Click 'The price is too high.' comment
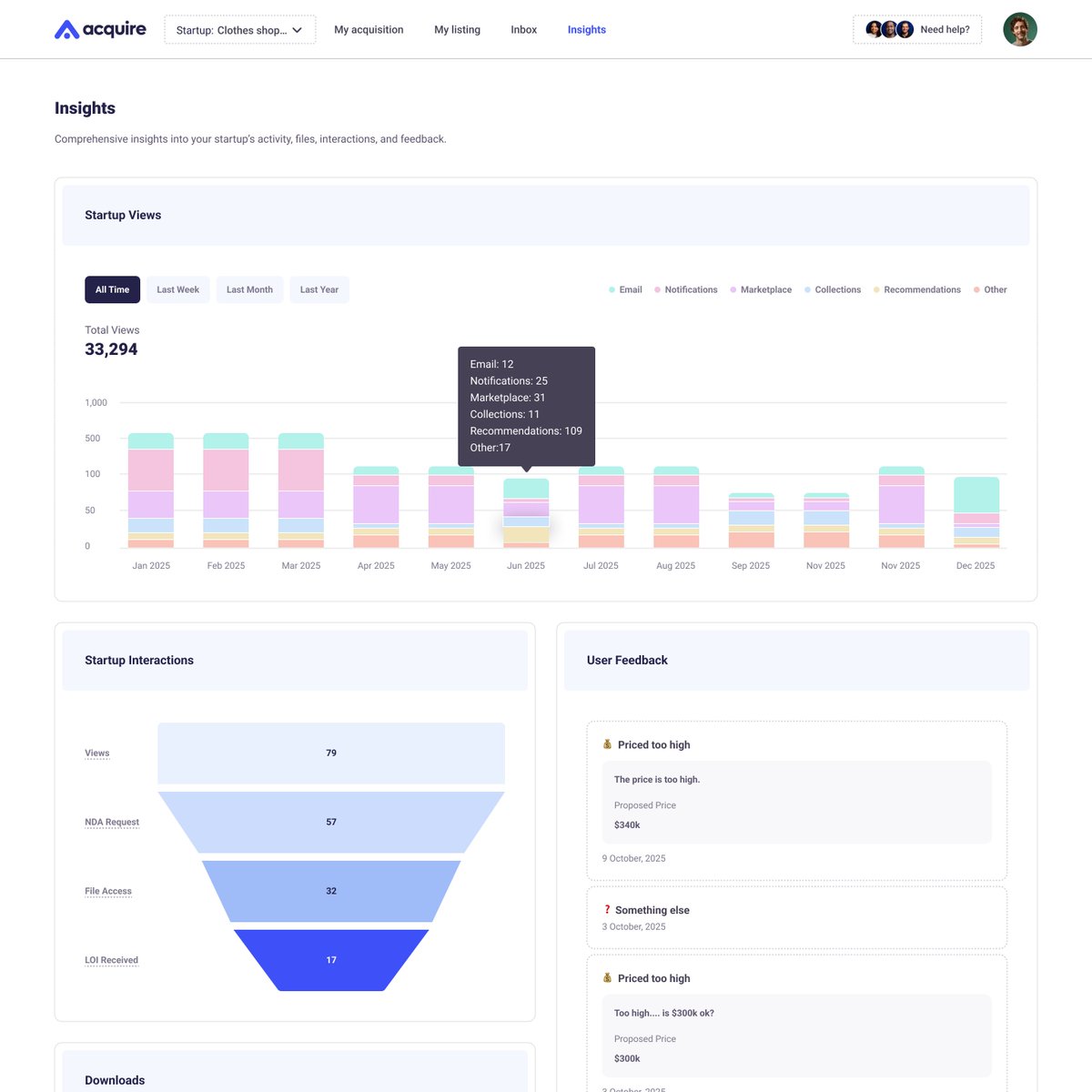Viewport: 1092px width, 1092px height. point(657,780)
